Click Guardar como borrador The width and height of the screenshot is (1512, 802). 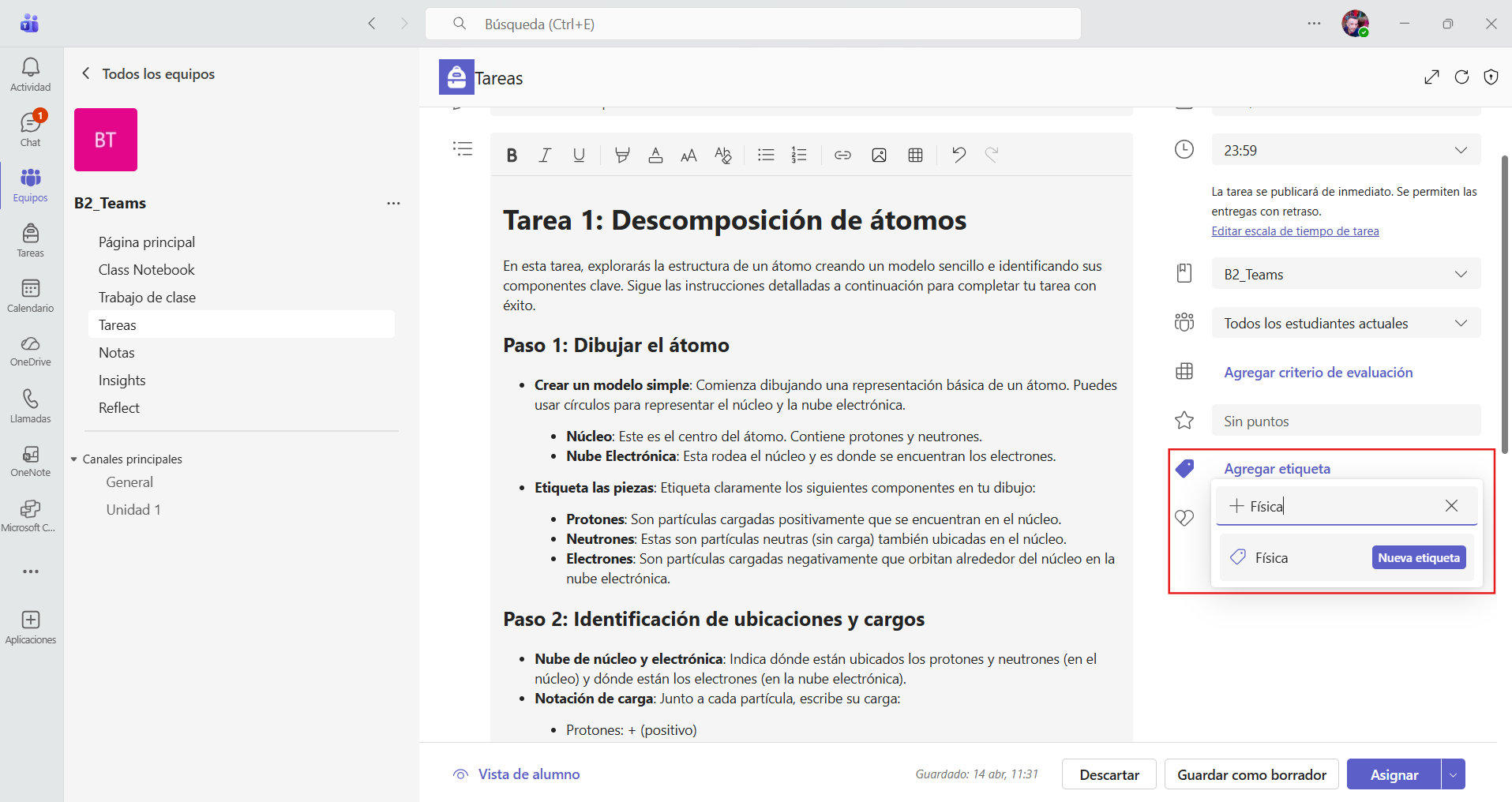(1251, 774)
